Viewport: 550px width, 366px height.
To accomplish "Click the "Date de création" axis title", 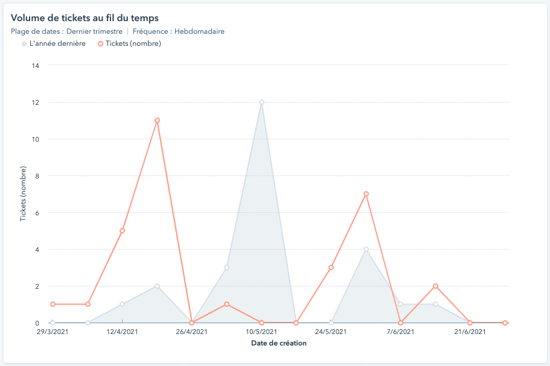I will [279, 343].
